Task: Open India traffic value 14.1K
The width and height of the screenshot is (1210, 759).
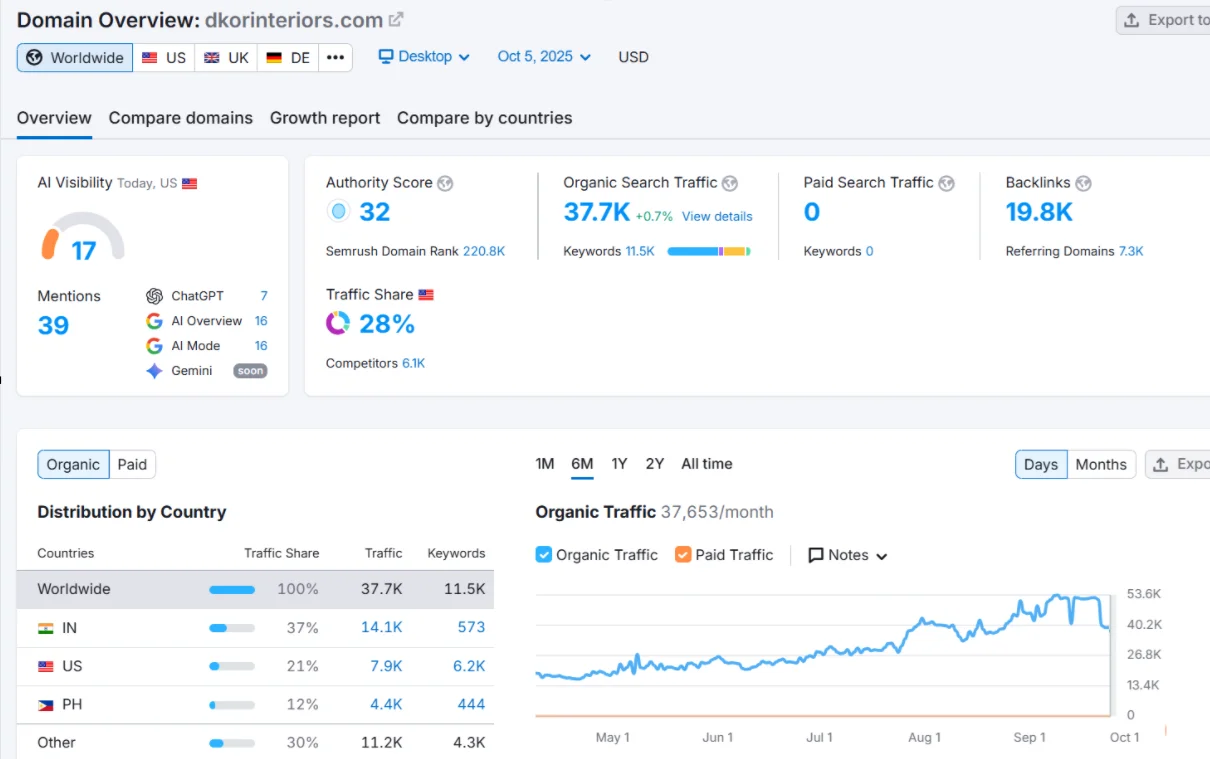Action: coord(382,628)
